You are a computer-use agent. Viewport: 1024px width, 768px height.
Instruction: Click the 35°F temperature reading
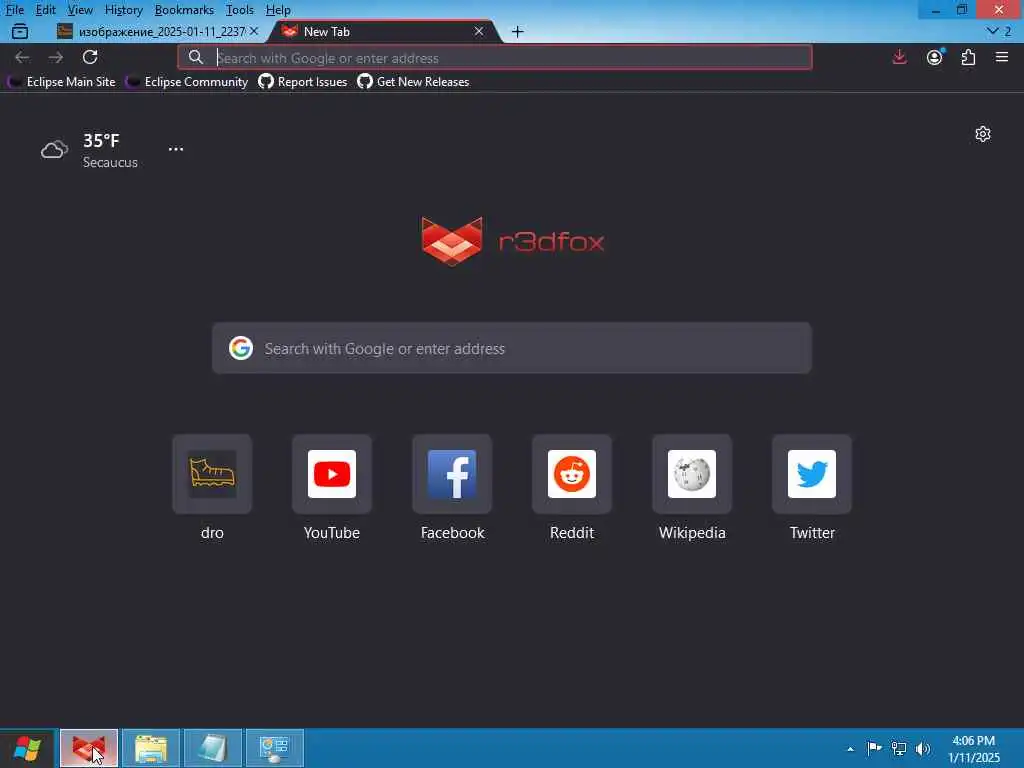pos(101,140)
